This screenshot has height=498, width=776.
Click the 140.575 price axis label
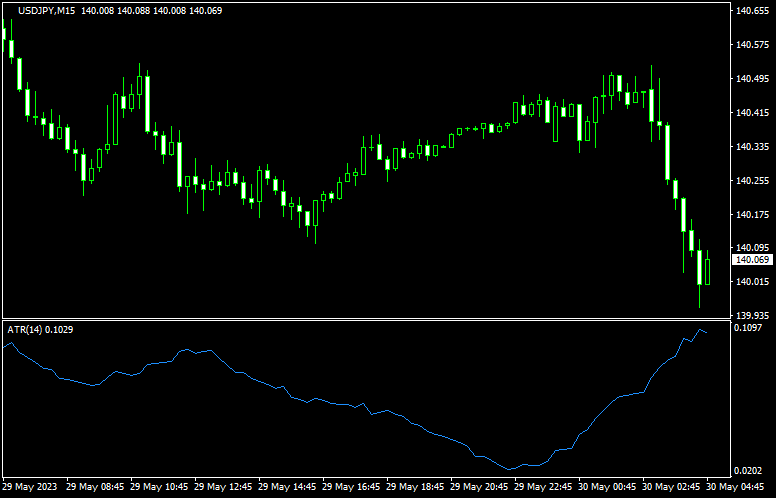752,45
